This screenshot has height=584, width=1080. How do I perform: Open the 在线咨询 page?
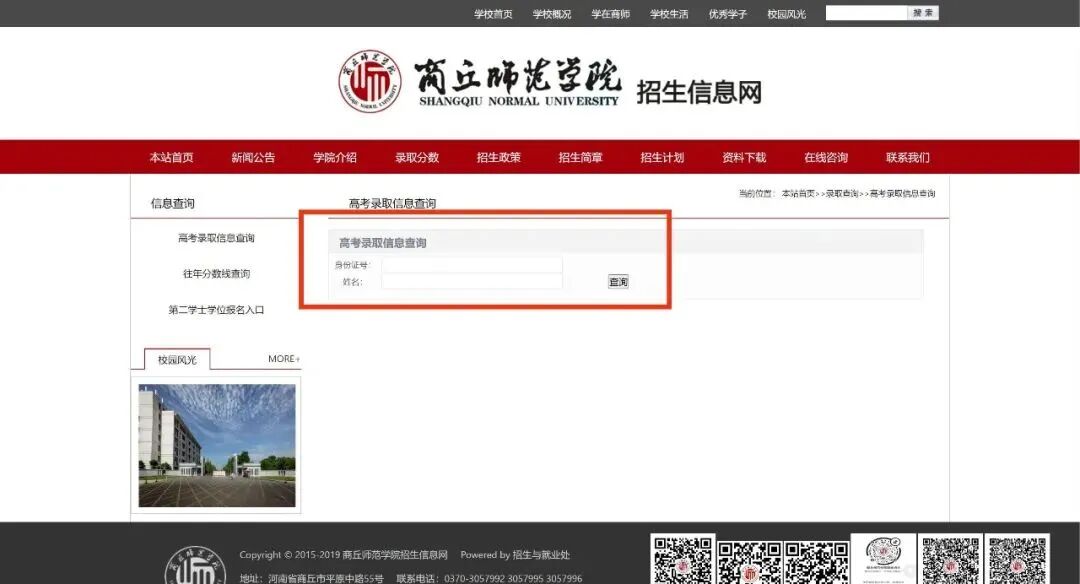[827, 157]
